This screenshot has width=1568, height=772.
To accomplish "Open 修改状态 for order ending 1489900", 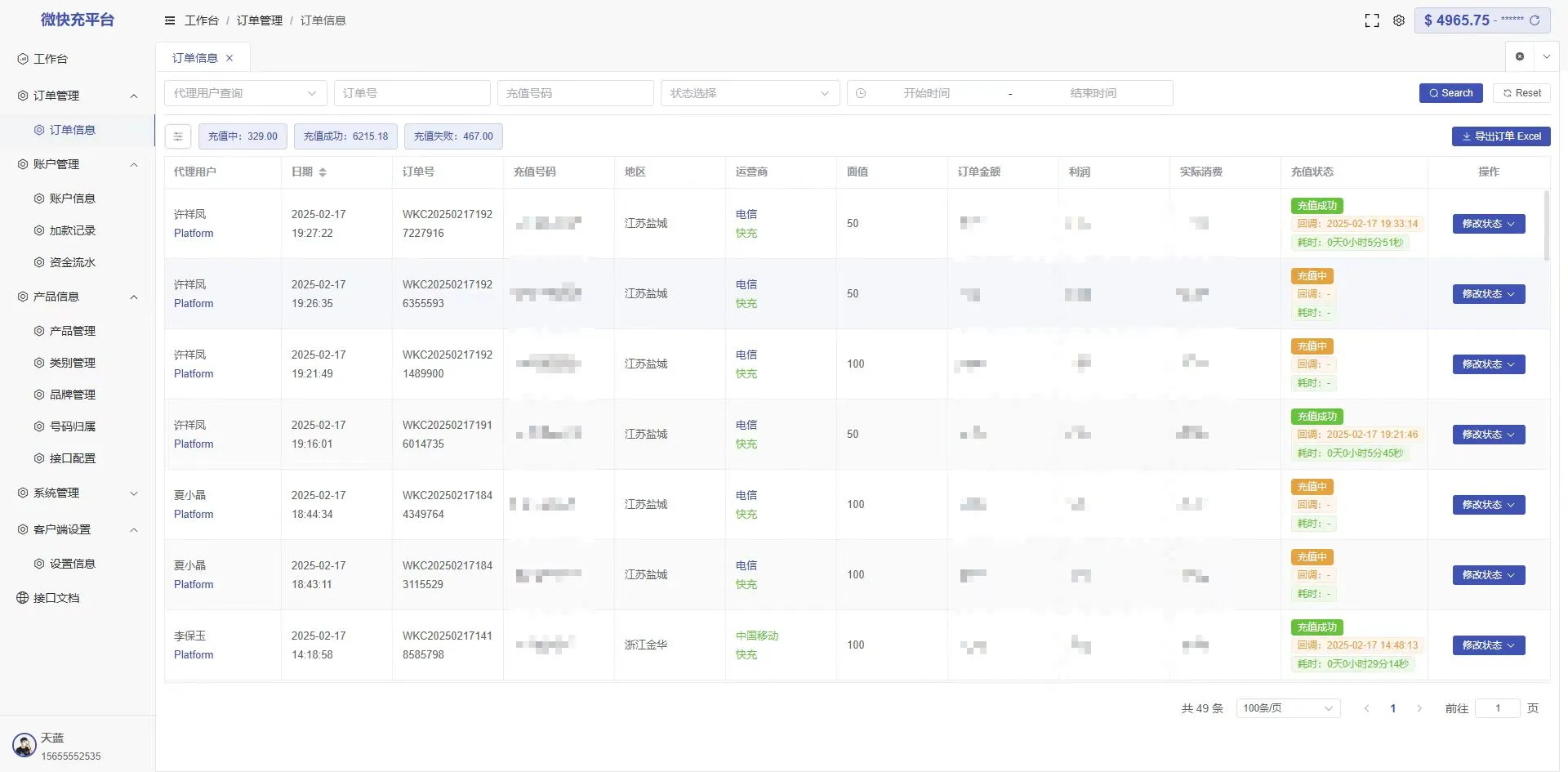I will [x=1489, y=364].
